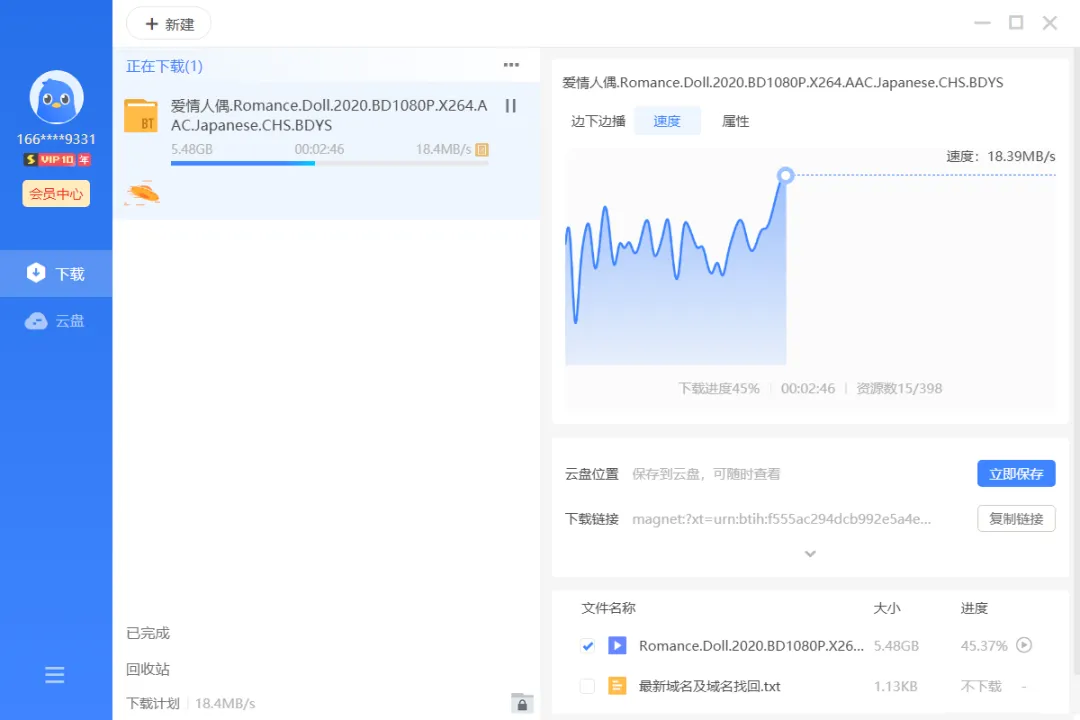Create a new task with 新建 button
Image resolution: width=1080 pixels, height=720 pixels.
tap(169, 24)
